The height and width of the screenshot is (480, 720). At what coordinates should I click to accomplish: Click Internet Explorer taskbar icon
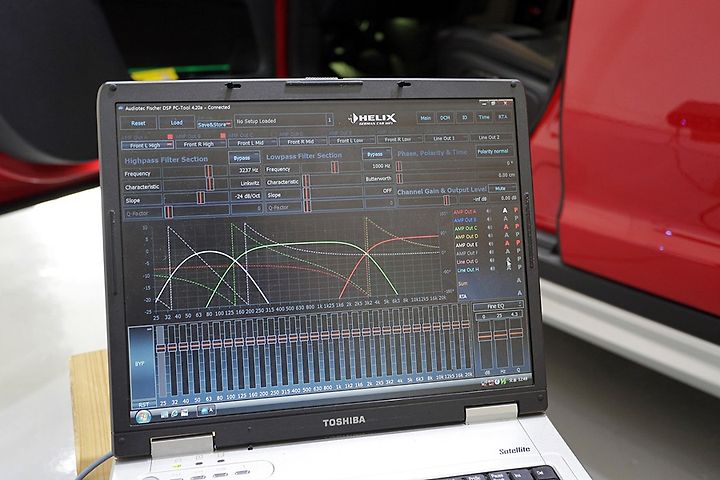tap(174, 414)
